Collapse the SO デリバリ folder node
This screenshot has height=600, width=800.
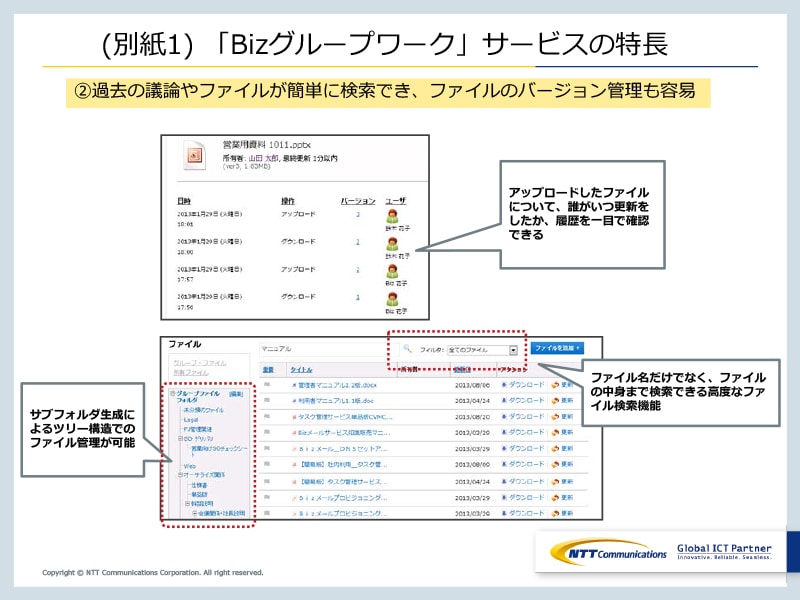(x=180, y=438)
